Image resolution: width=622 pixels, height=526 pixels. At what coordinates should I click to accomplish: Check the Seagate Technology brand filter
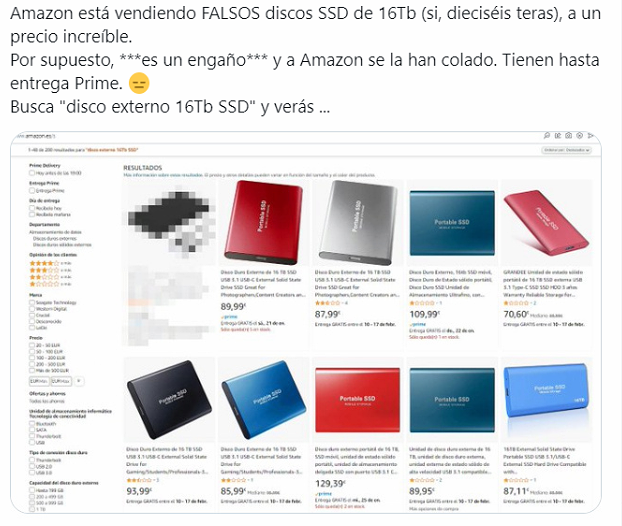(32, 303)
